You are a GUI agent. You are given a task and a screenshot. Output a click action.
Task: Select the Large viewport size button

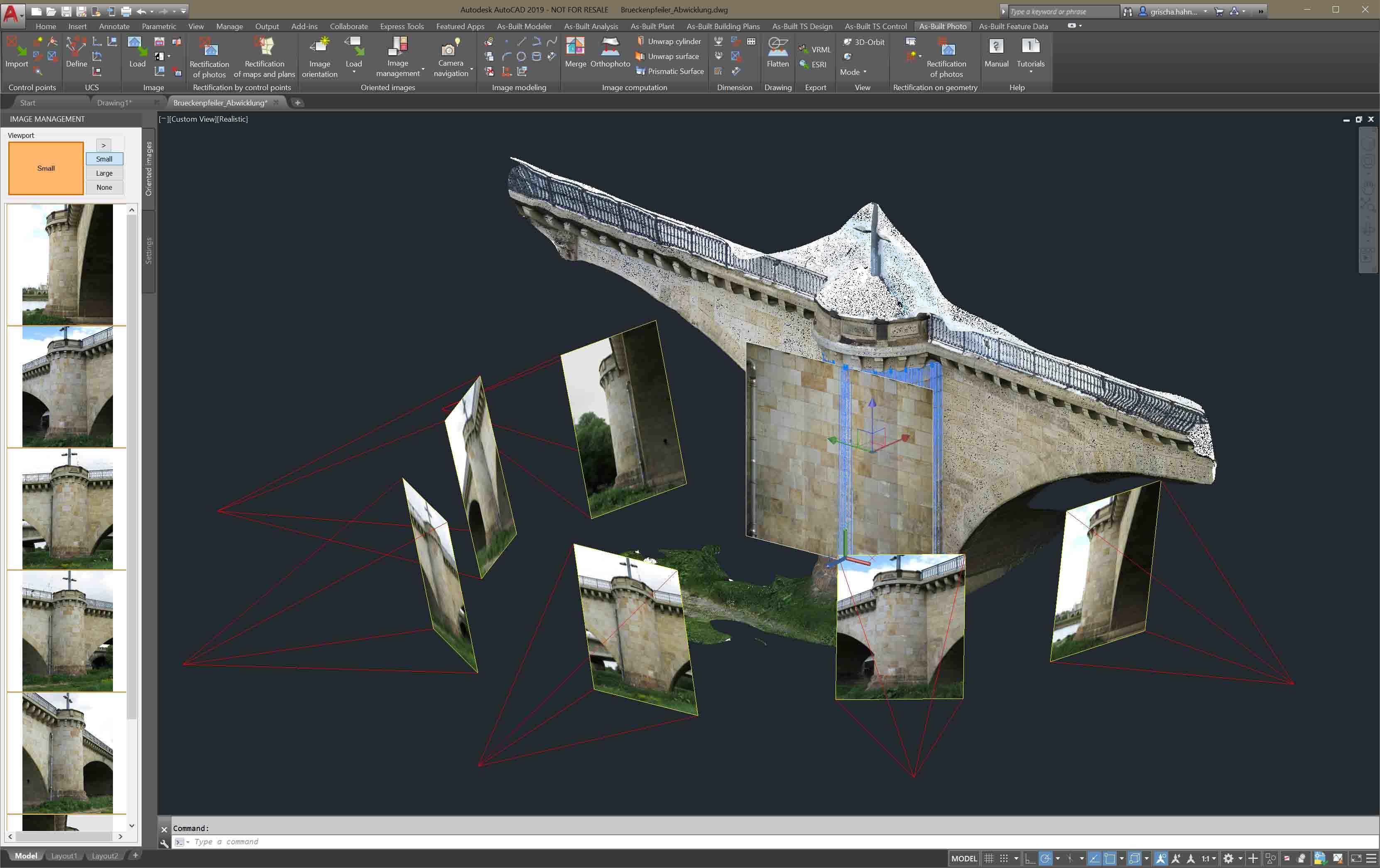click(x=104, y=173)
